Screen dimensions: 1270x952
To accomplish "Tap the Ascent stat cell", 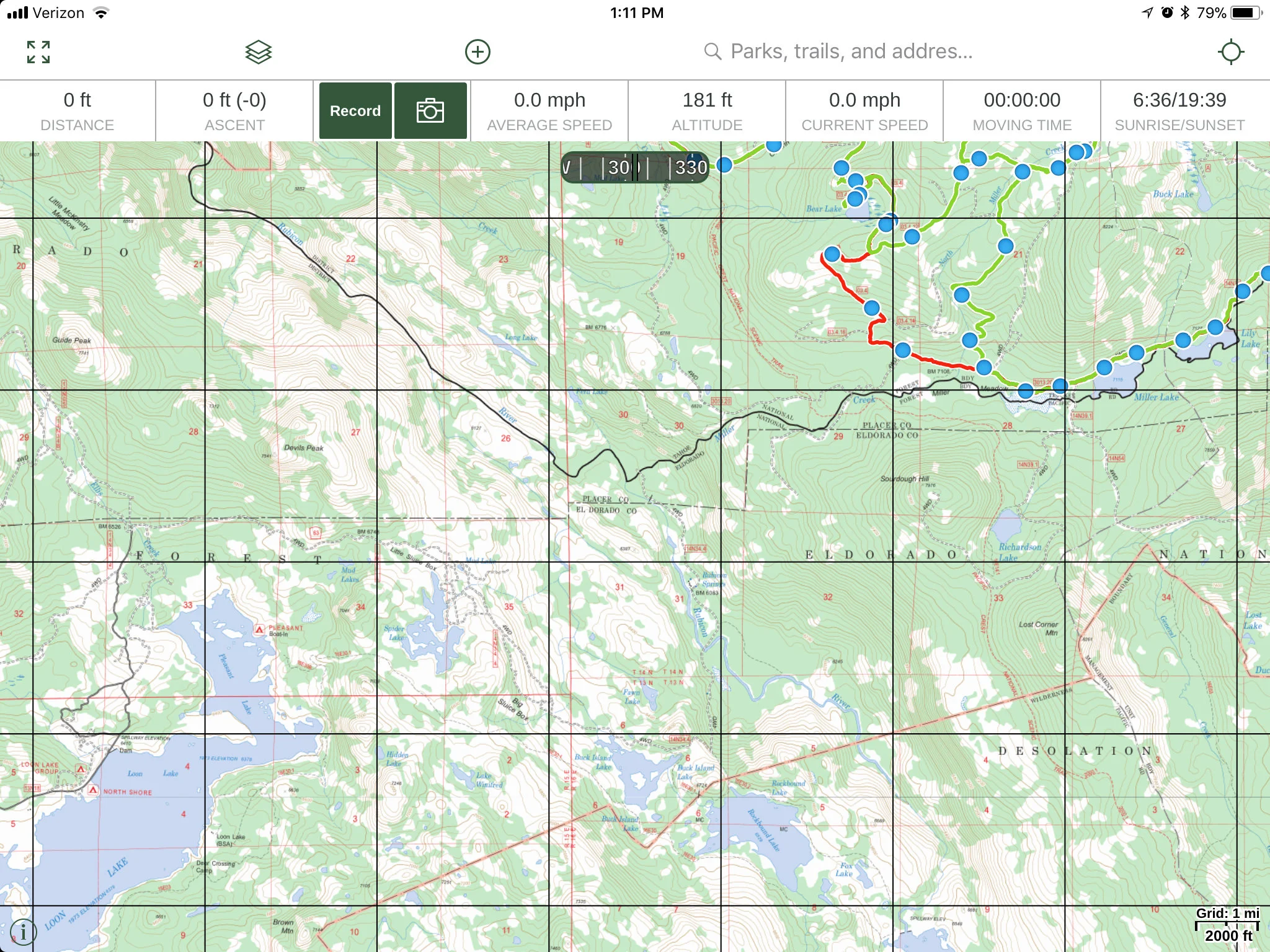I will tap(234, 111).
